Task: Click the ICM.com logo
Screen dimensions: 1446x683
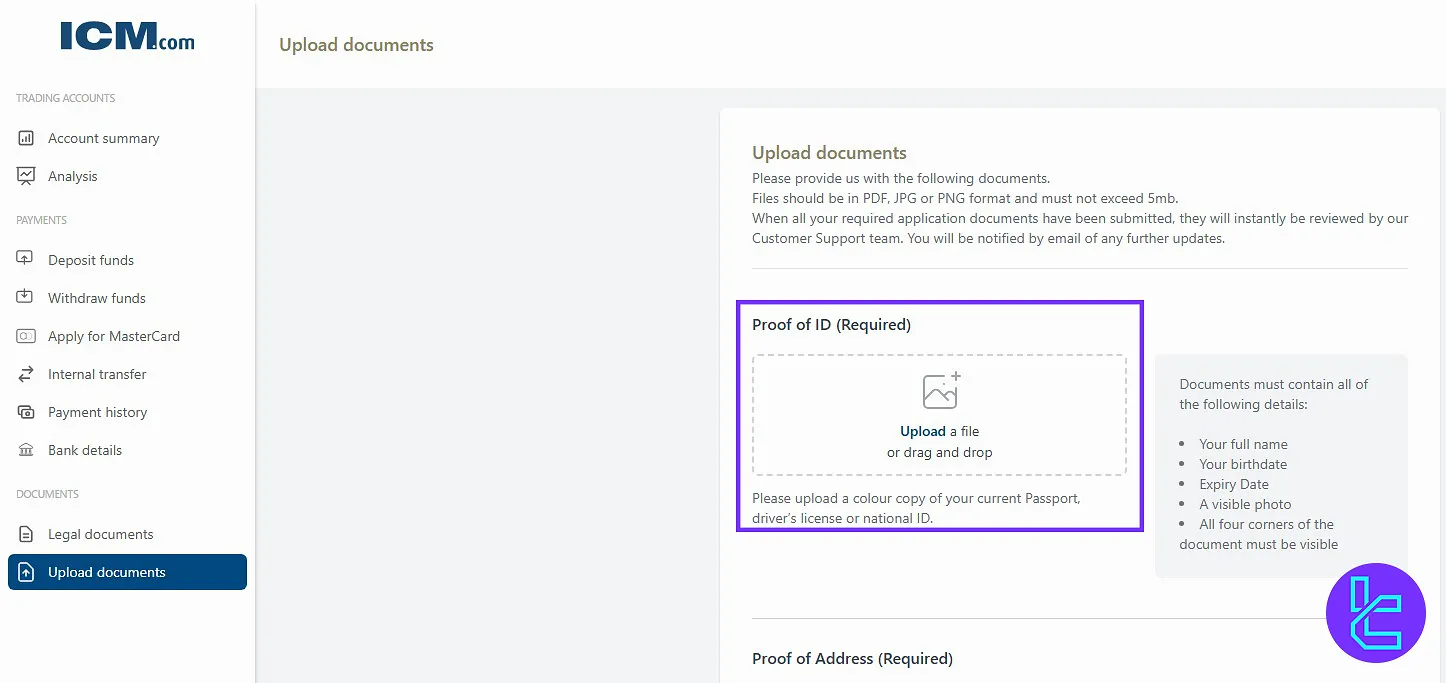Action: [x=127, y=37]
